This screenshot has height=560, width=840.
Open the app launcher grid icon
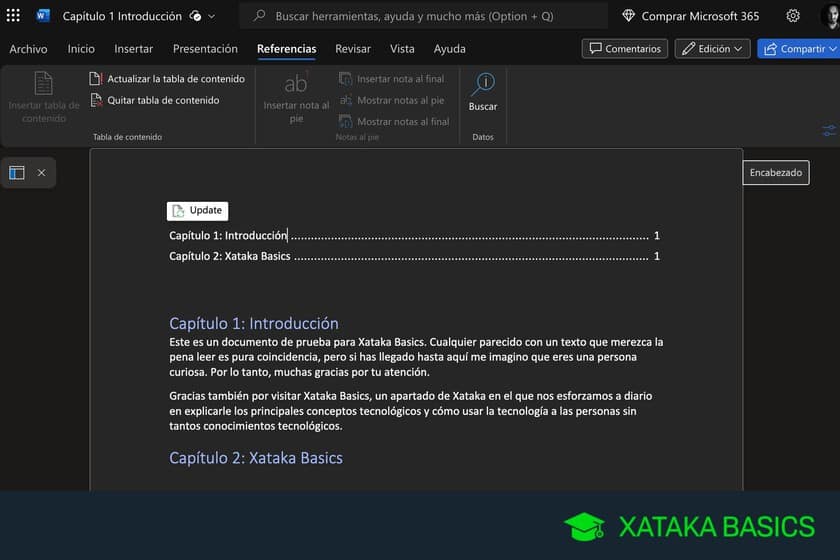point(14,16)
